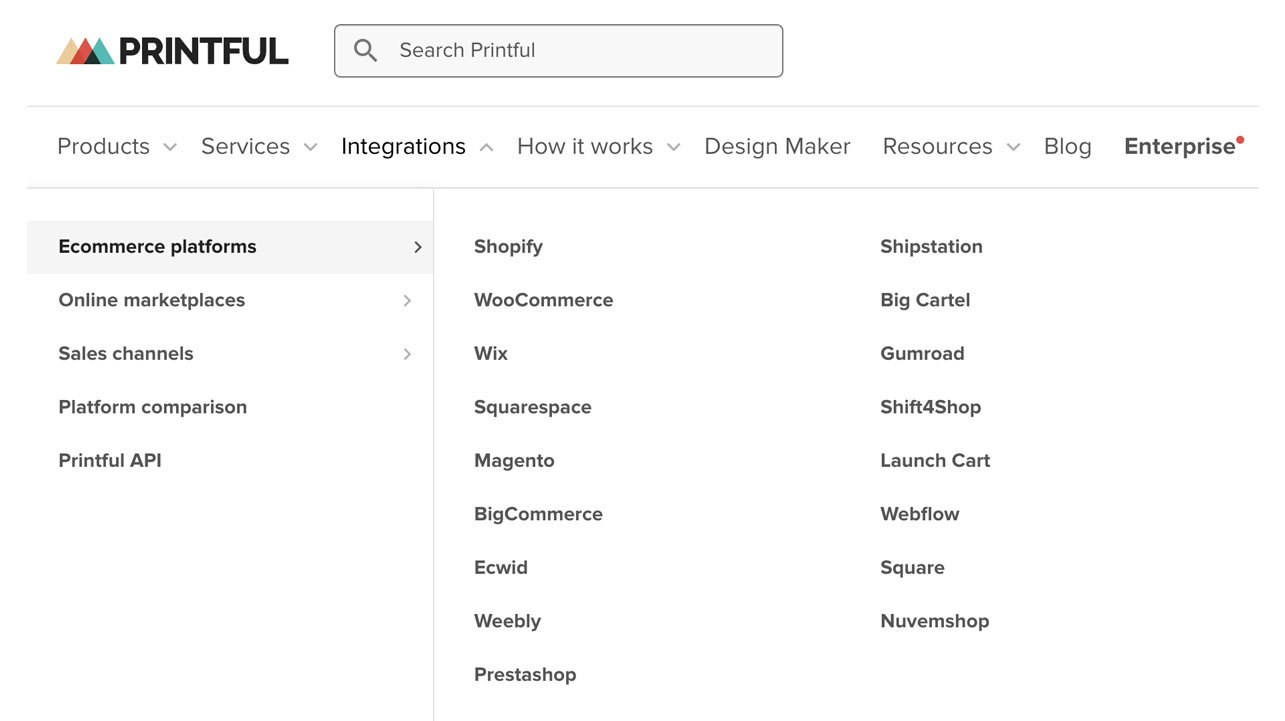Select the Shift4Shop integration
This screenshot has width=1285, height=721.
(930, 407)
